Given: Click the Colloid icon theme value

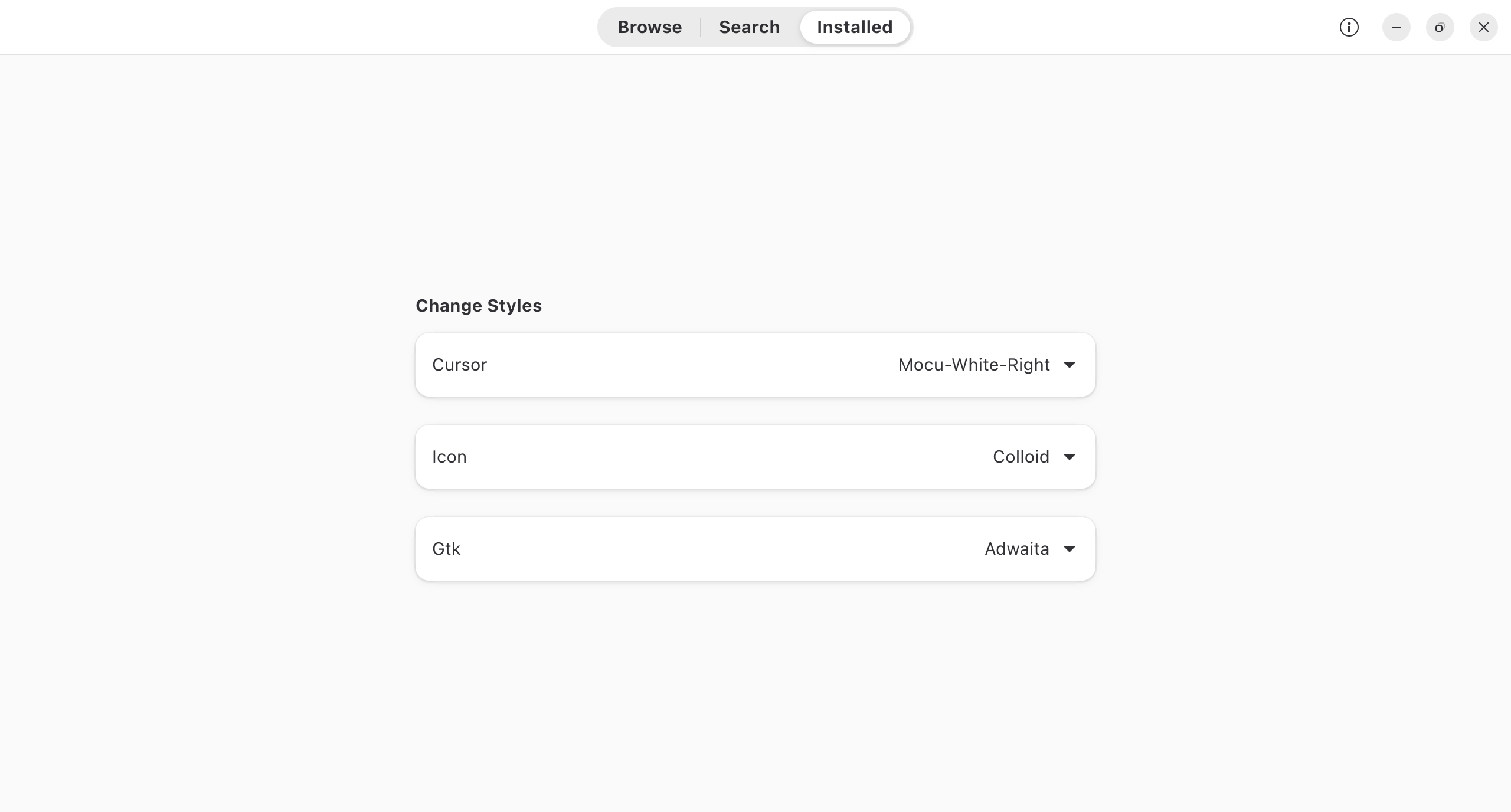Looking at the screenshot, I should pos(1021,457).
